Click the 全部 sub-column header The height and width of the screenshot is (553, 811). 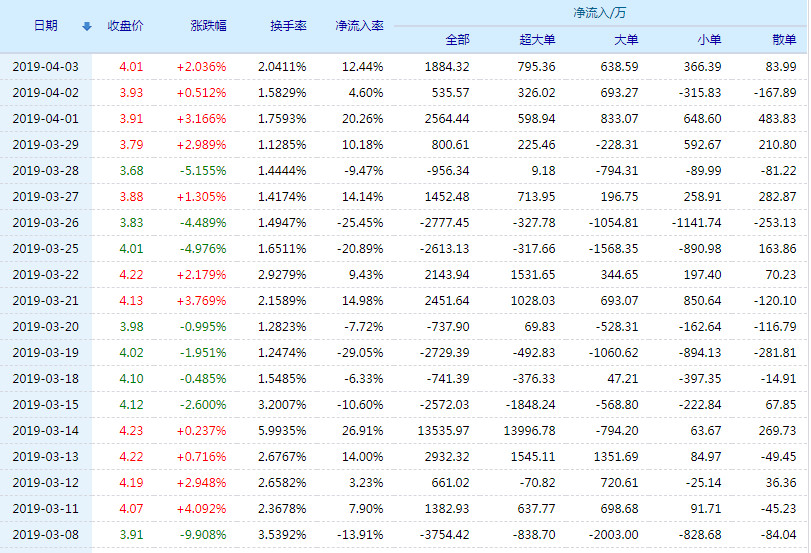click(x=457, y=40)
